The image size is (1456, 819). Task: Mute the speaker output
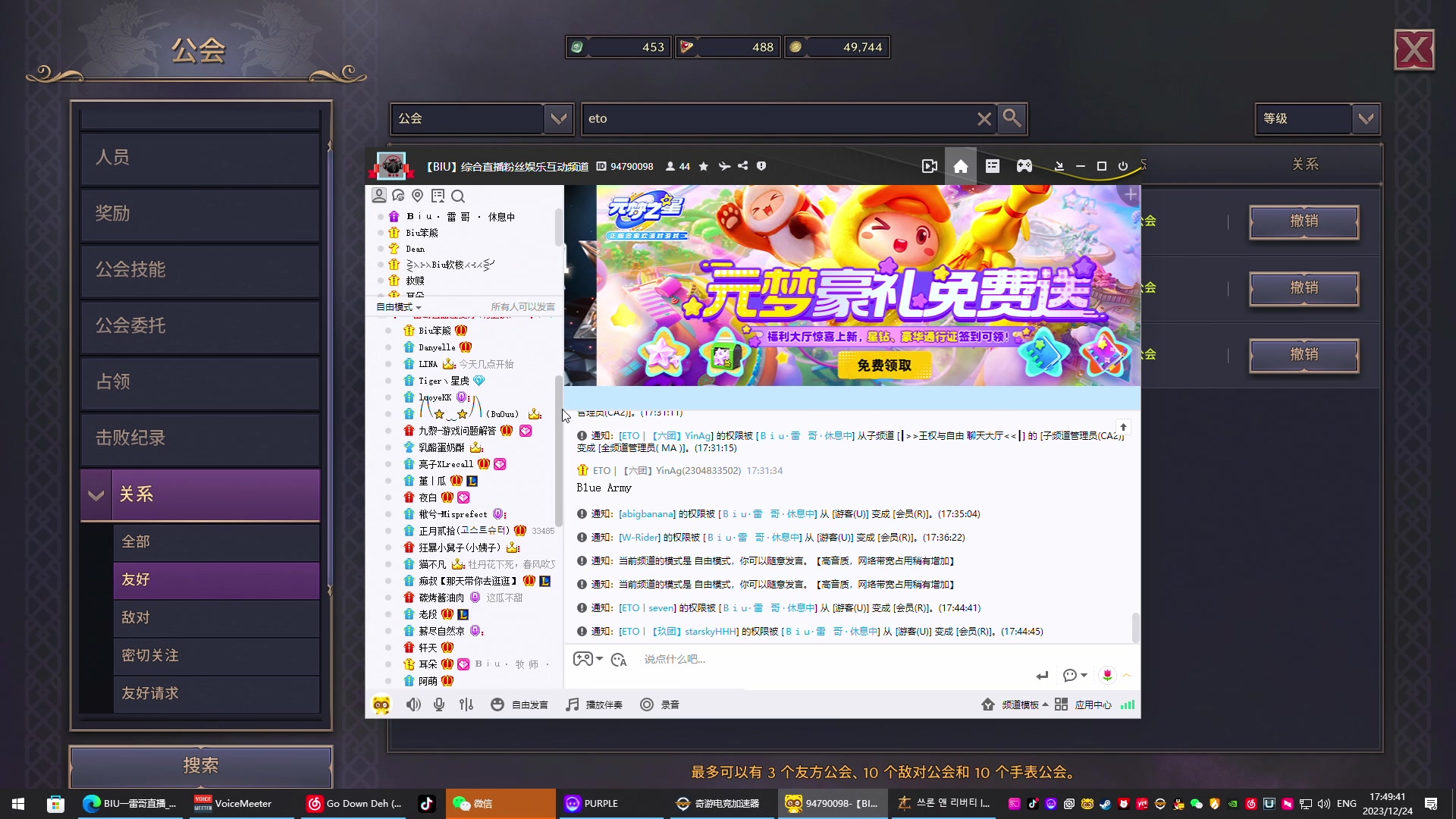click(x=413, y=704)
